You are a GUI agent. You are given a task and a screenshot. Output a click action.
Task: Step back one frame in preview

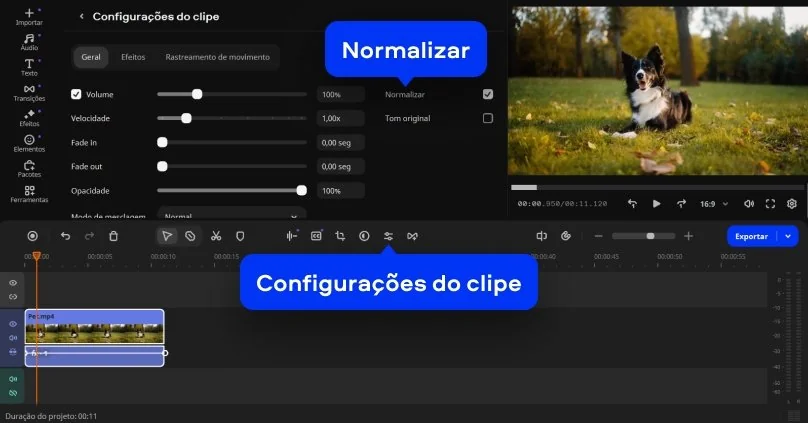click(x=632, y=204)
